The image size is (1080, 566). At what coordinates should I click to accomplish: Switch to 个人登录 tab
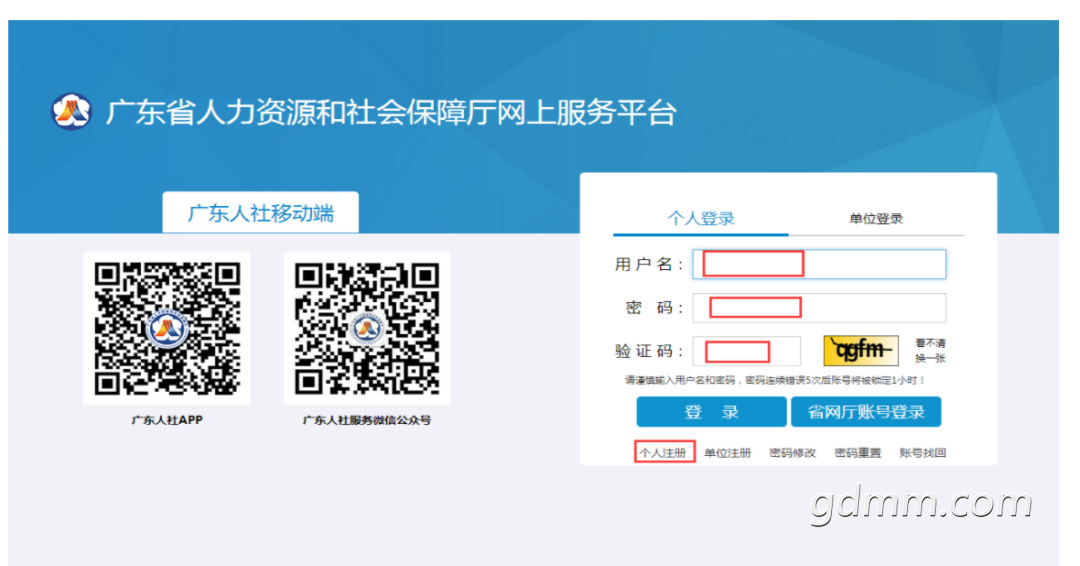[x=700, y=218]
